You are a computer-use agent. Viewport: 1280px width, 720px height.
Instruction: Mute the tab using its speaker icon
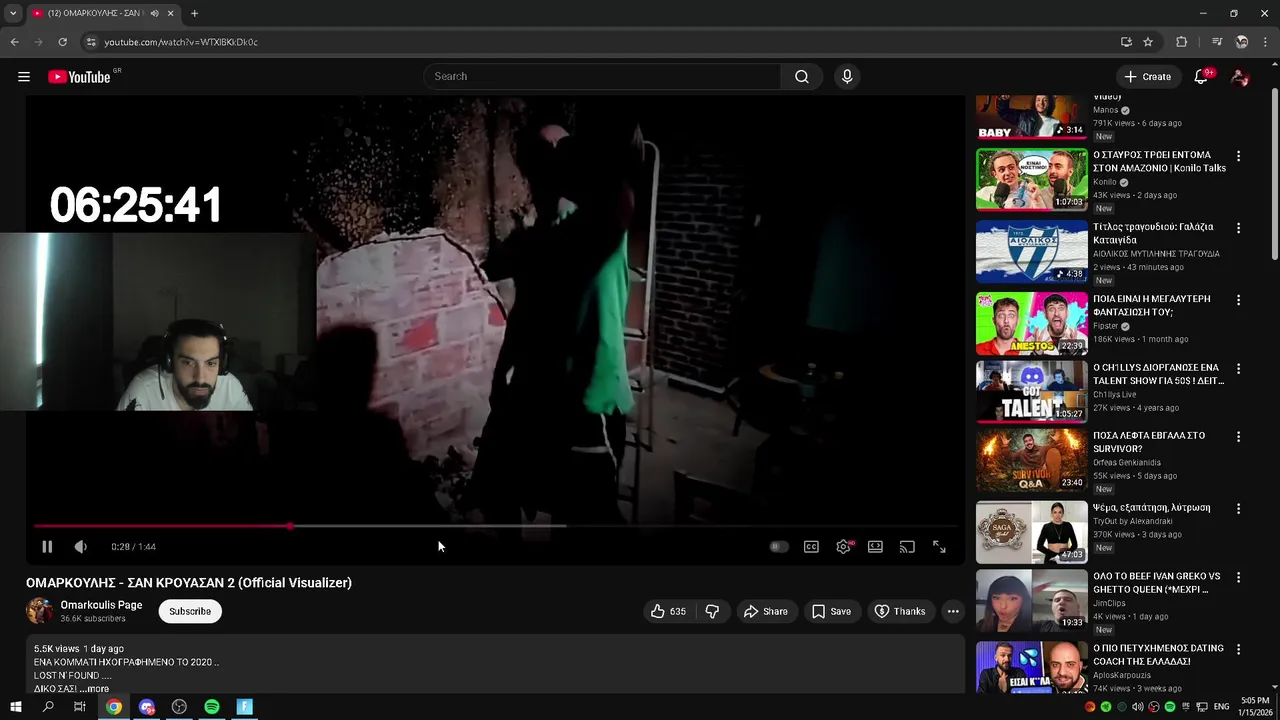click(154, 13)
